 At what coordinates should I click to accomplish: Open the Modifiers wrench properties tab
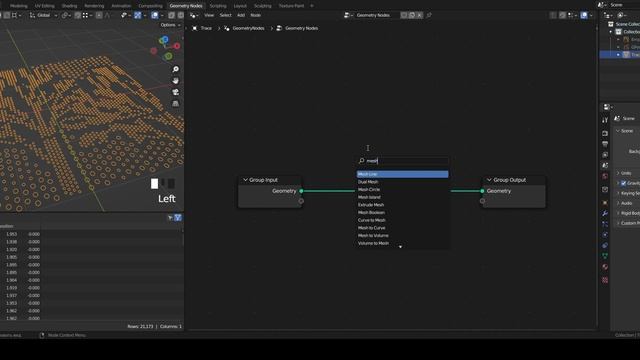click(x=605, y=213)
